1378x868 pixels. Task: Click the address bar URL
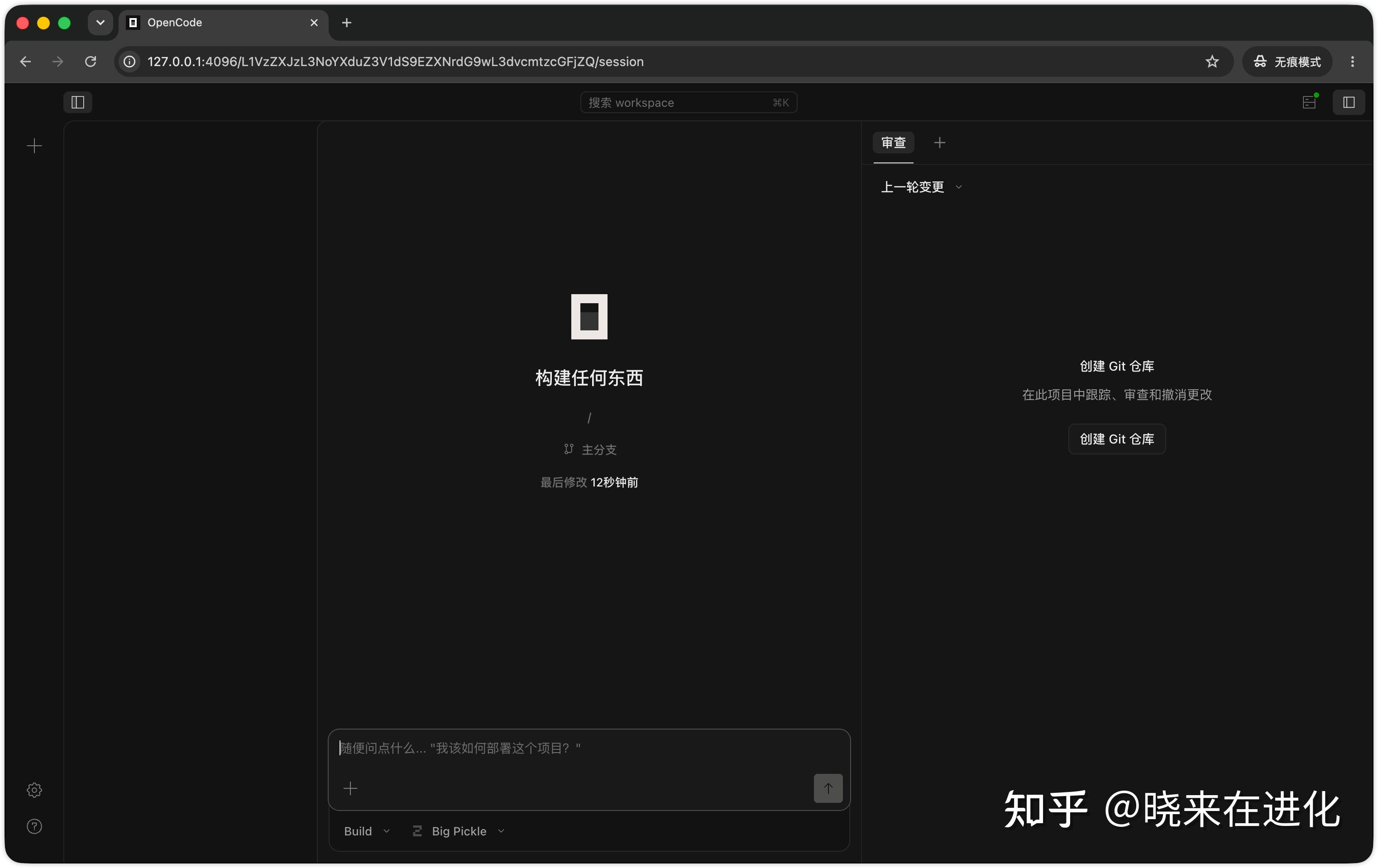396,61
